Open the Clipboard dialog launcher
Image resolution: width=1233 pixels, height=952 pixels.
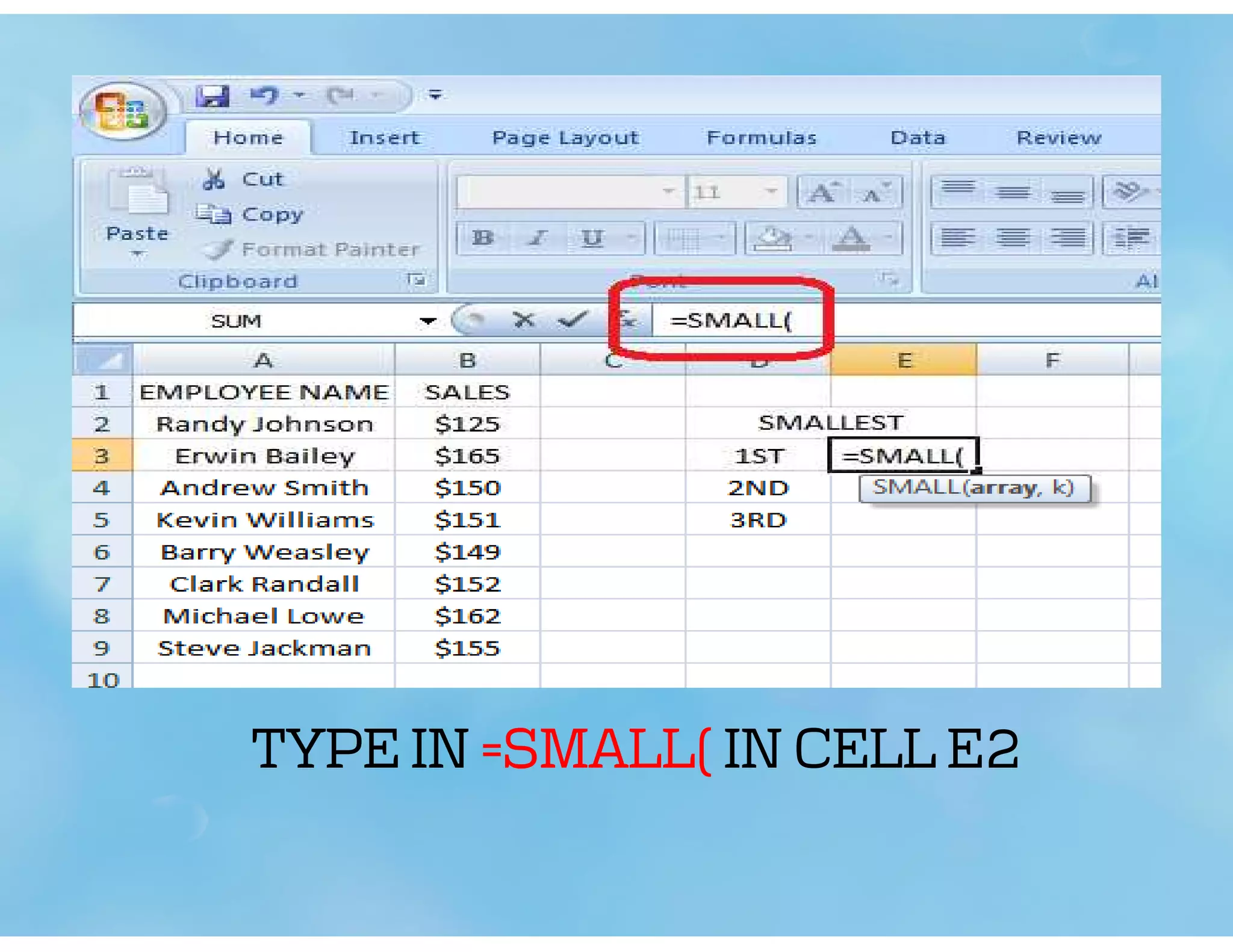[416, 280]
